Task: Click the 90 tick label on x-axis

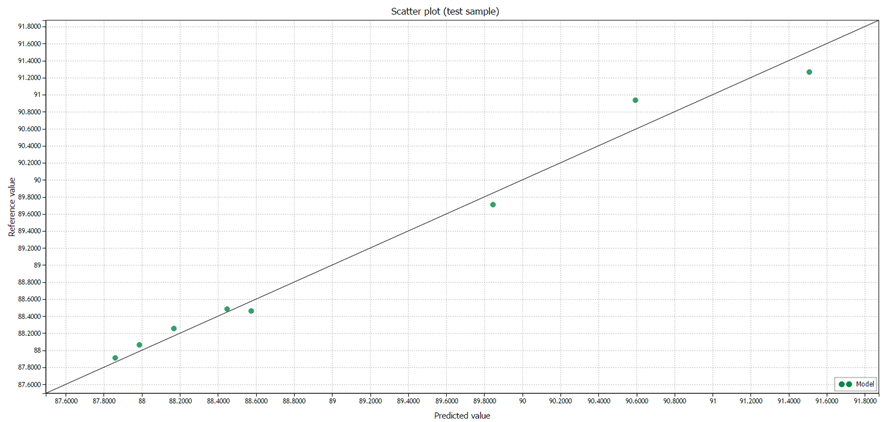Action: (x=522, y=401)
